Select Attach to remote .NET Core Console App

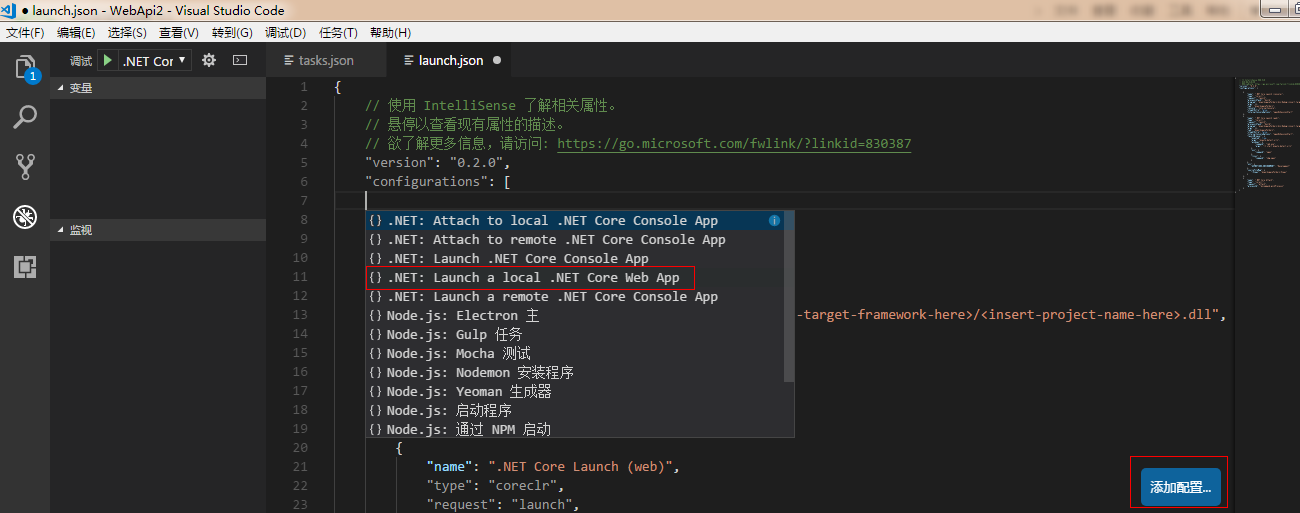(580, 239)
